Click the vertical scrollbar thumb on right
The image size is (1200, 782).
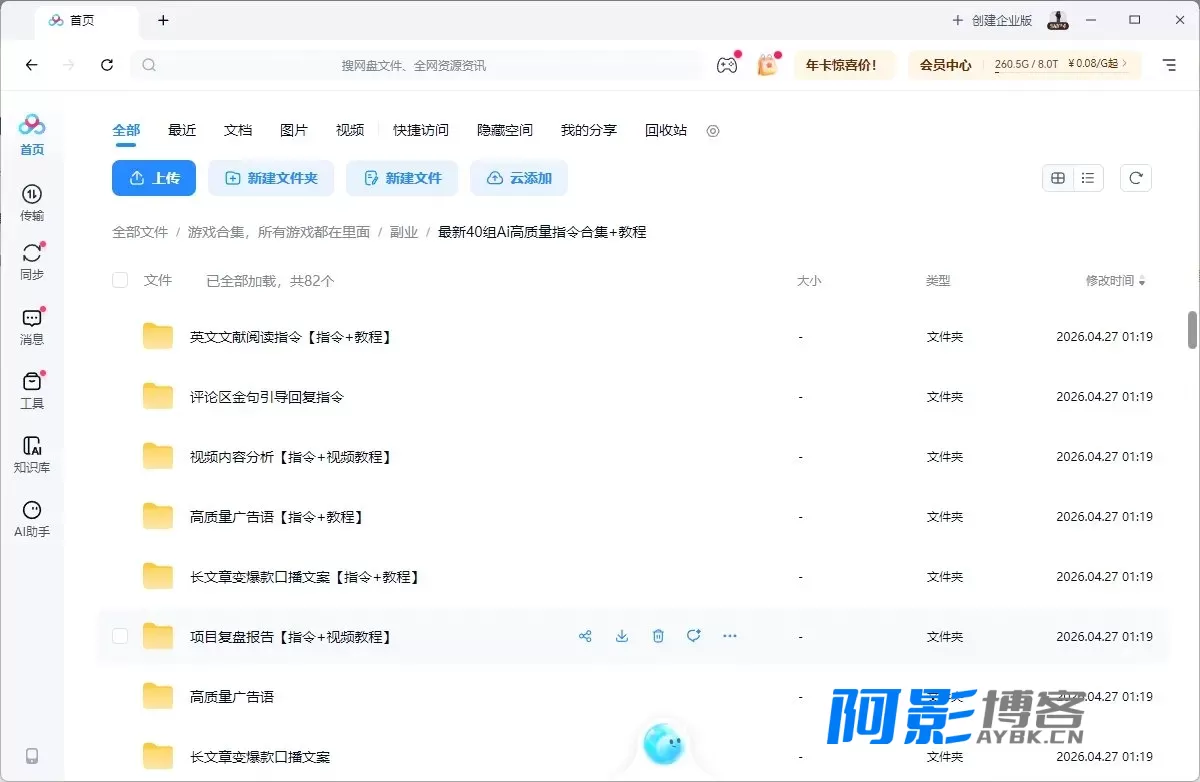point(1192,330)
